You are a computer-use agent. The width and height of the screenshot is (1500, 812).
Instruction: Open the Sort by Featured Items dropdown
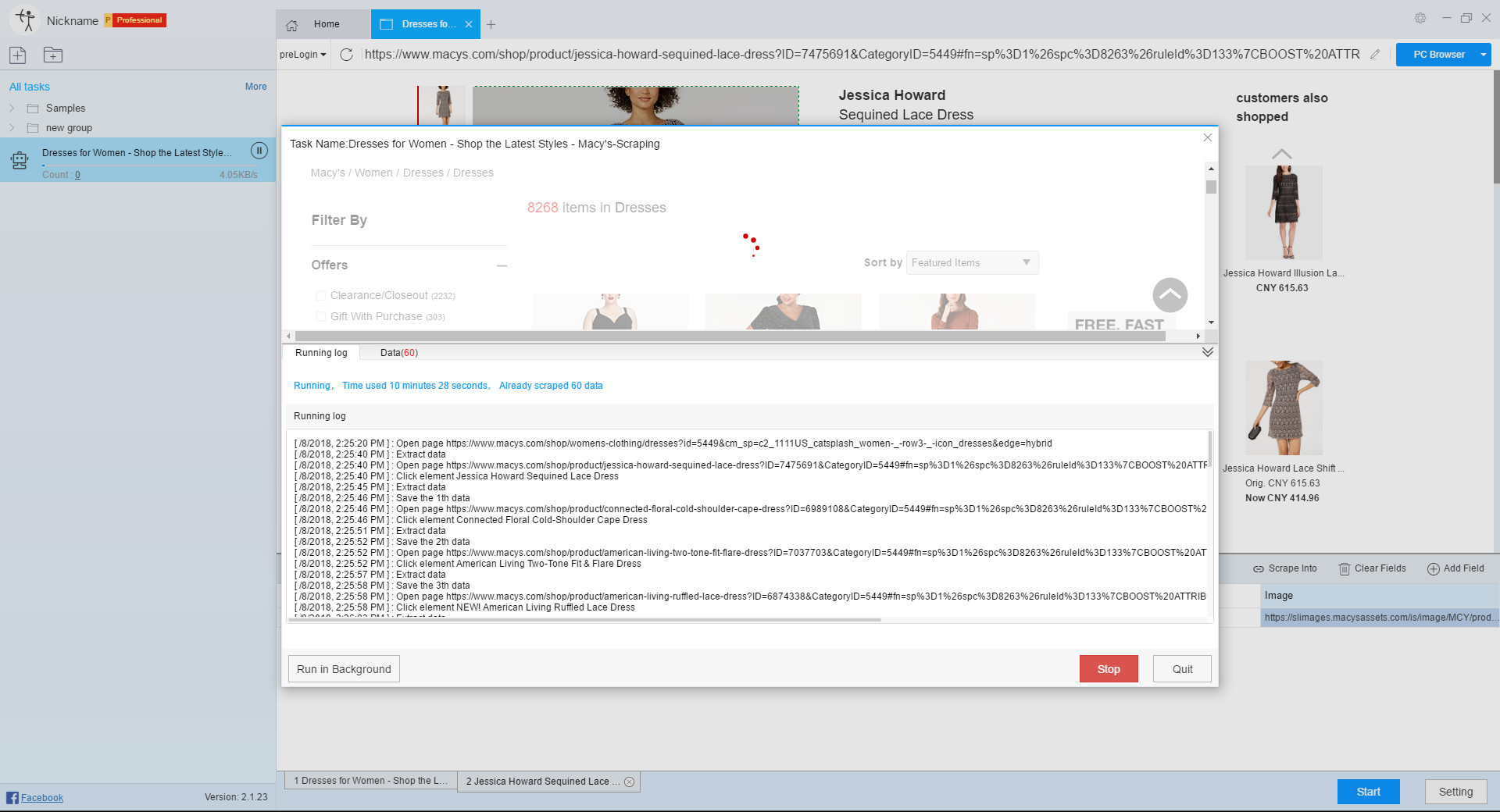click(972, 263)
